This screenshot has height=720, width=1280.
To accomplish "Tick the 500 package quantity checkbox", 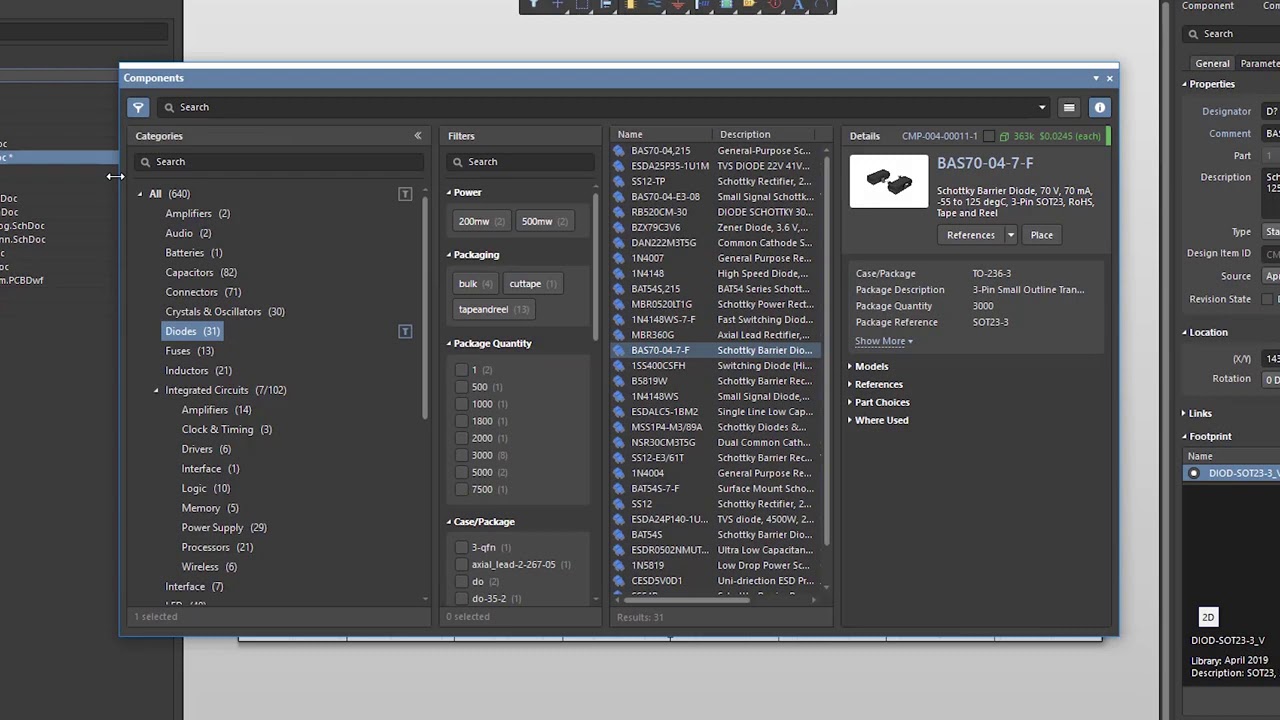I will pyautogui.click(x=461, y=387).
